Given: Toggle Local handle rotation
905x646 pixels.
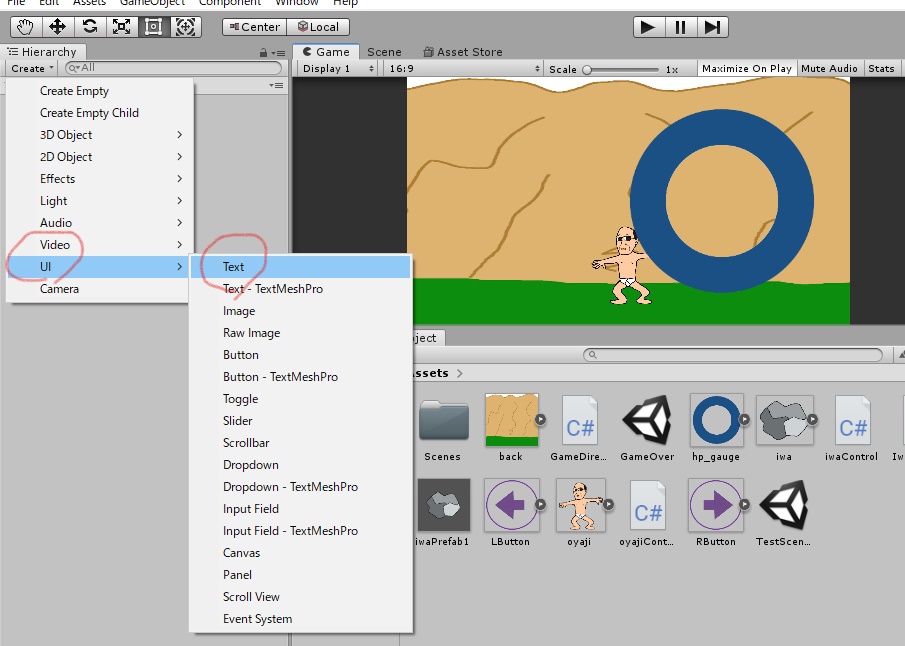Looking at the screenshot, I should [318, 27].
